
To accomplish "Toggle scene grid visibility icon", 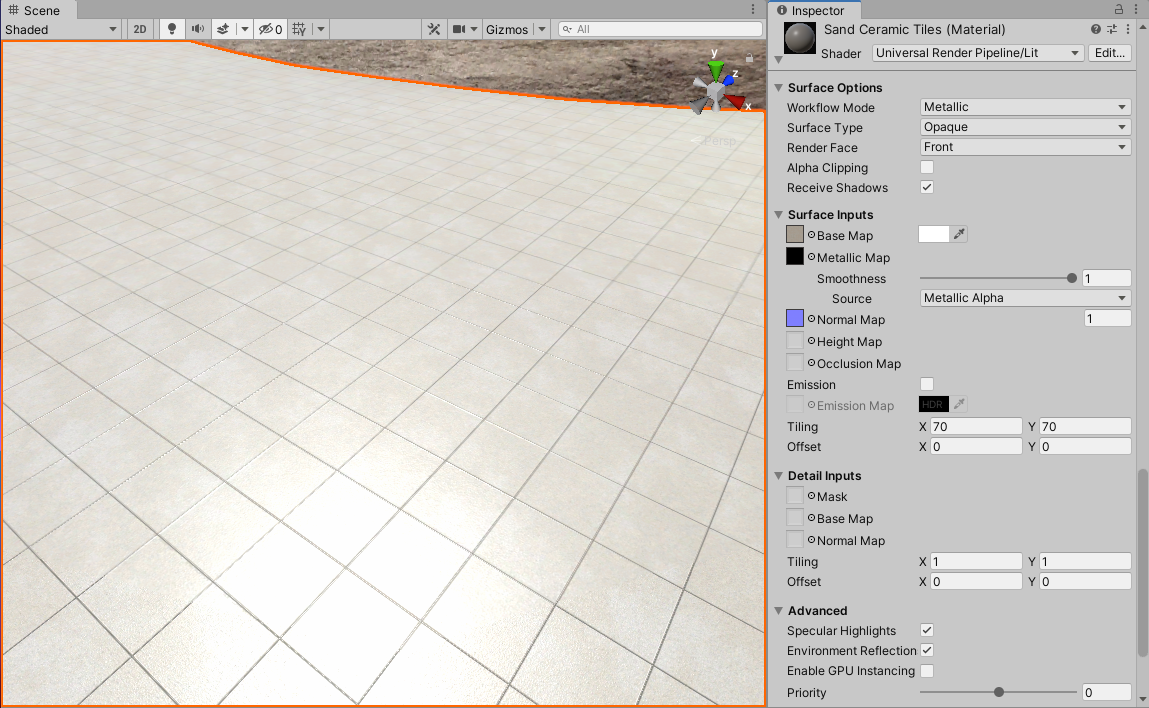I will 299,29.
